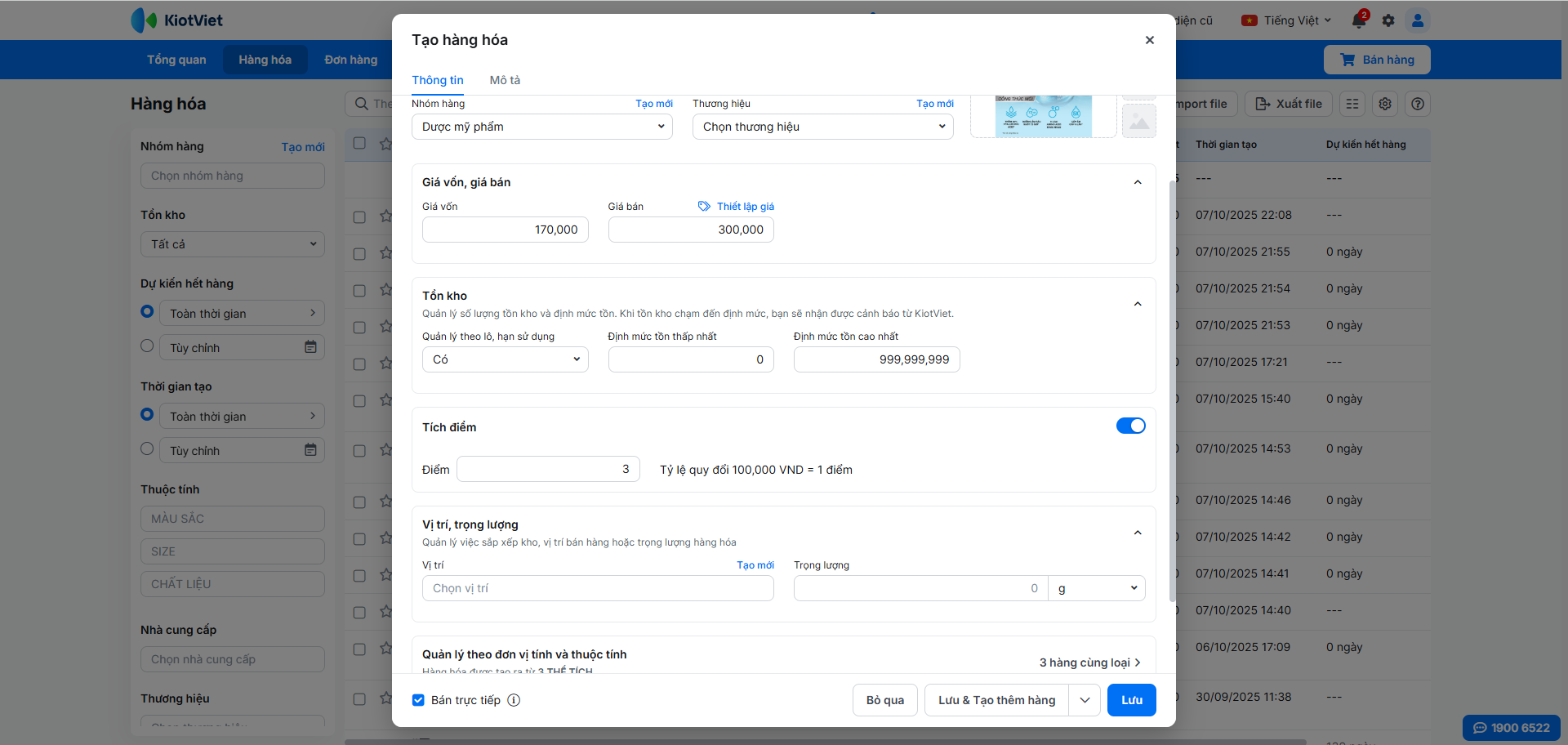Click the Thiết lập giá link
Viewport: 1568px width, 745px height.
click(x=745, y=207)
